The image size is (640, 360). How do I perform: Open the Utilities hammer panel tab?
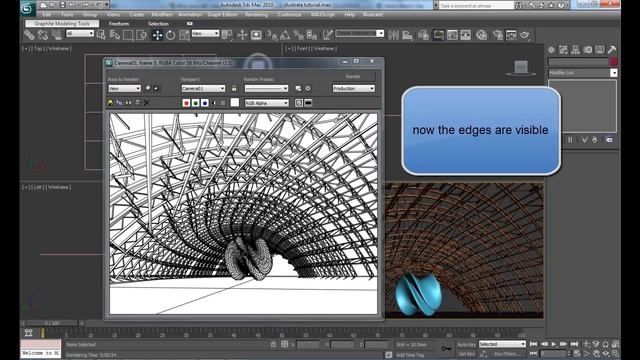[x=611, y=50]
